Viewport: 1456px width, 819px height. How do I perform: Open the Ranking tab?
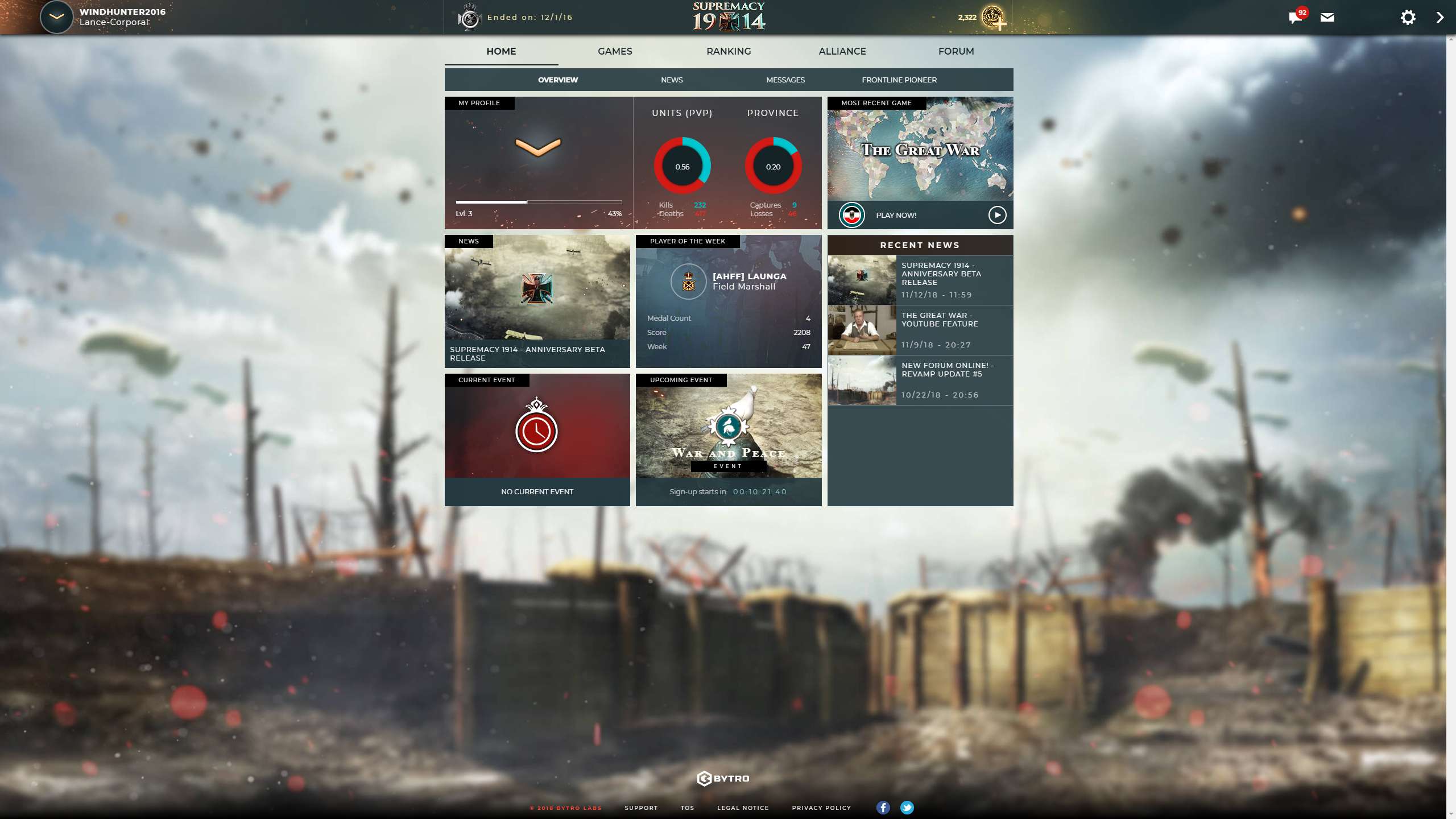(x=729, y=51)
